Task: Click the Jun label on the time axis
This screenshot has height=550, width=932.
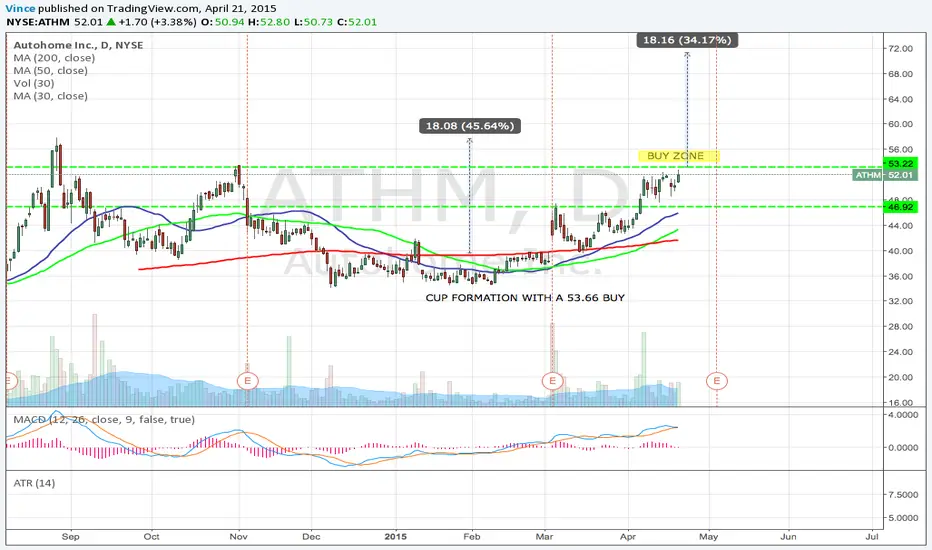Action: click(x=788, y=536)
